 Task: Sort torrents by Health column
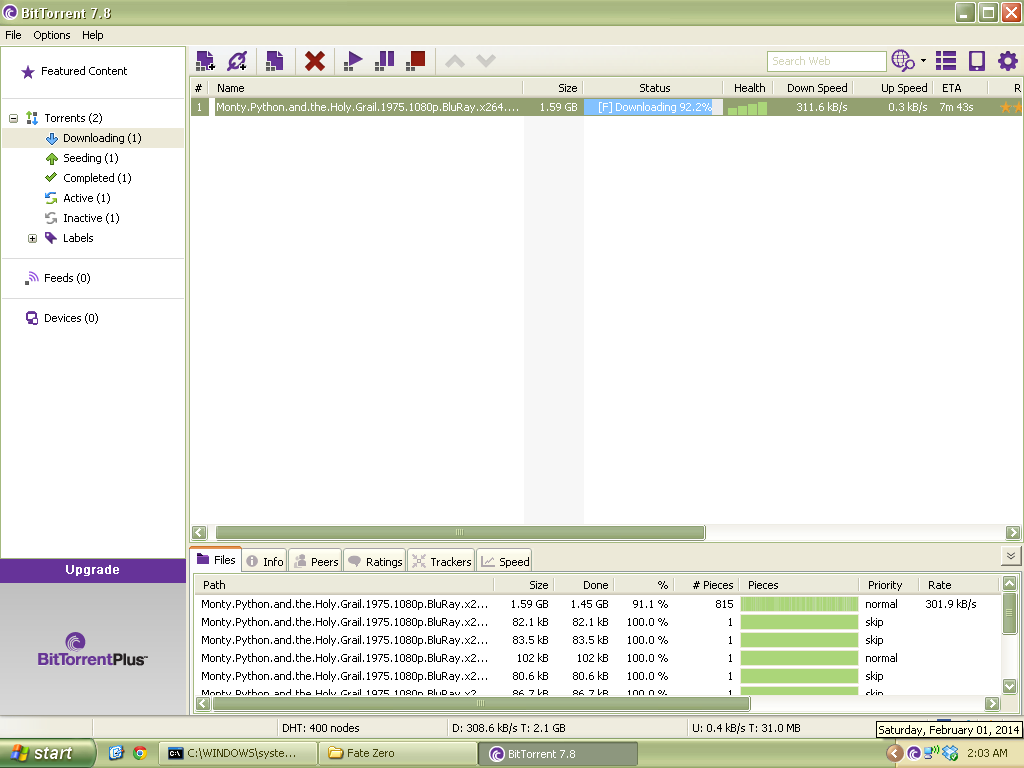point(749,88)
